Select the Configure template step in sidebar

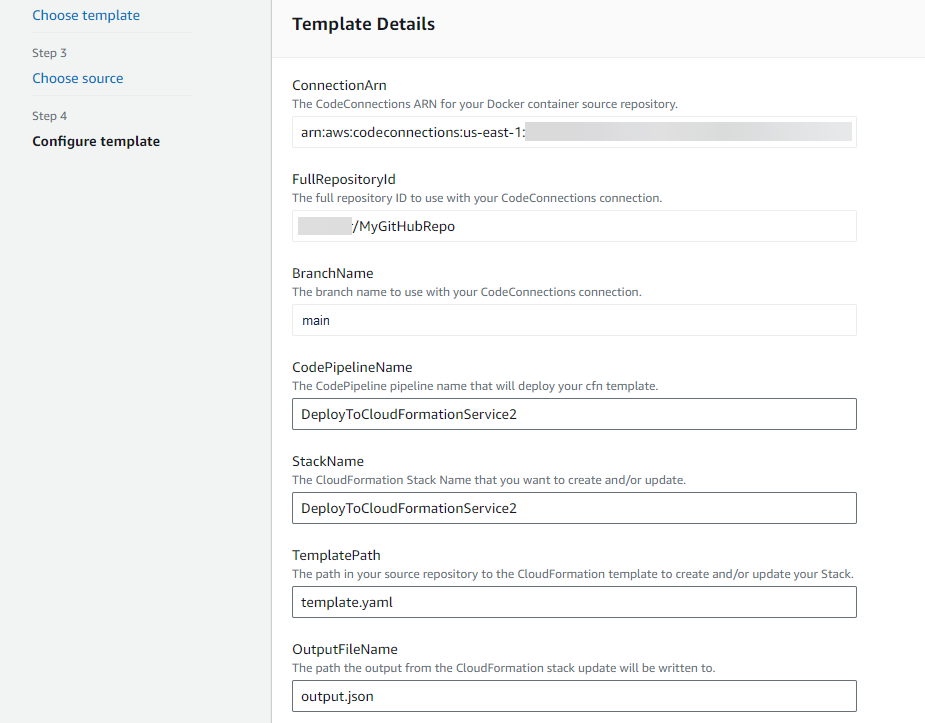pos(96,141)
